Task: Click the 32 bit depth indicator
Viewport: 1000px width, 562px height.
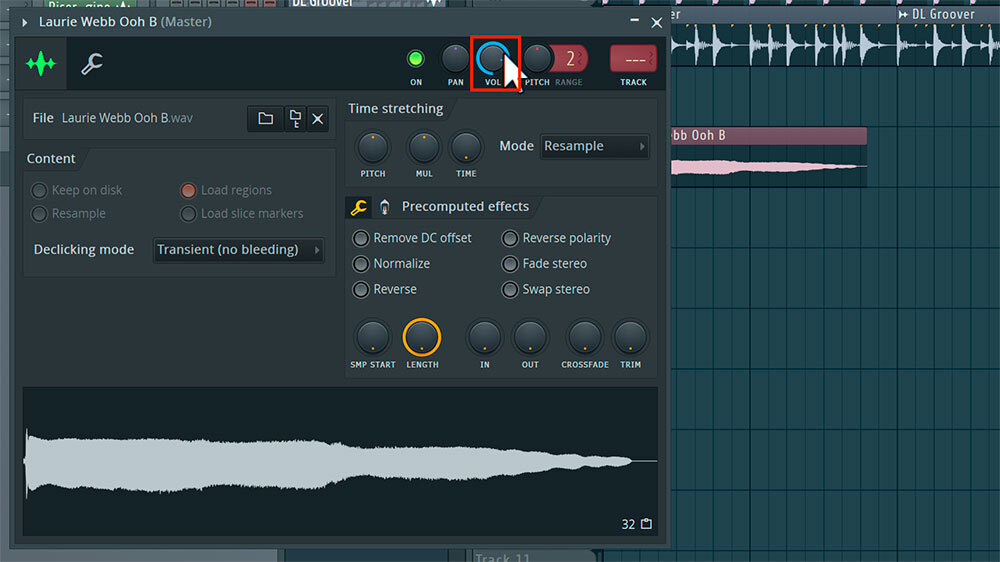Action: pos(628,524)
